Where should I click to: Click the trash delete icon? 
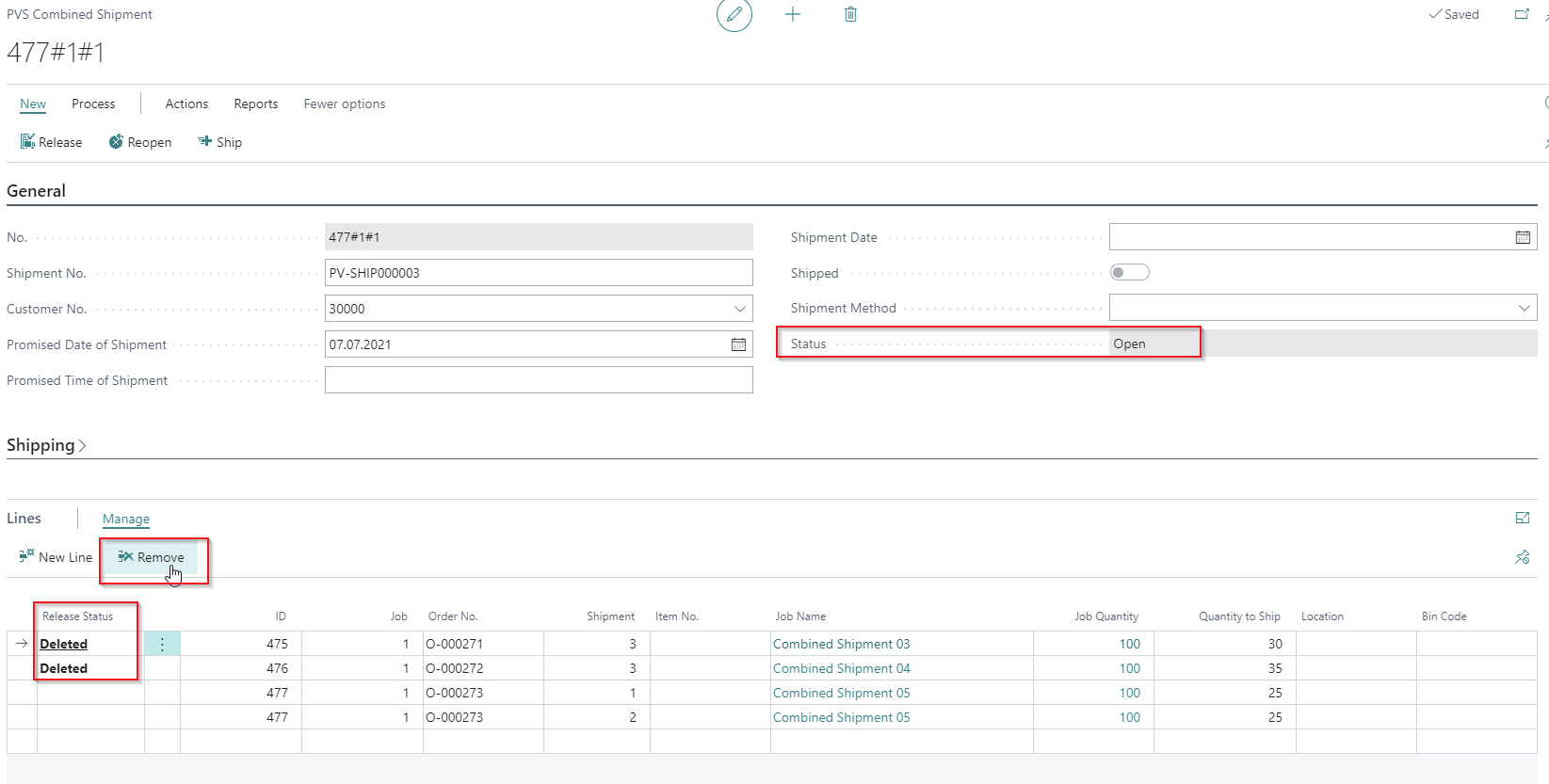click(850, 14)
